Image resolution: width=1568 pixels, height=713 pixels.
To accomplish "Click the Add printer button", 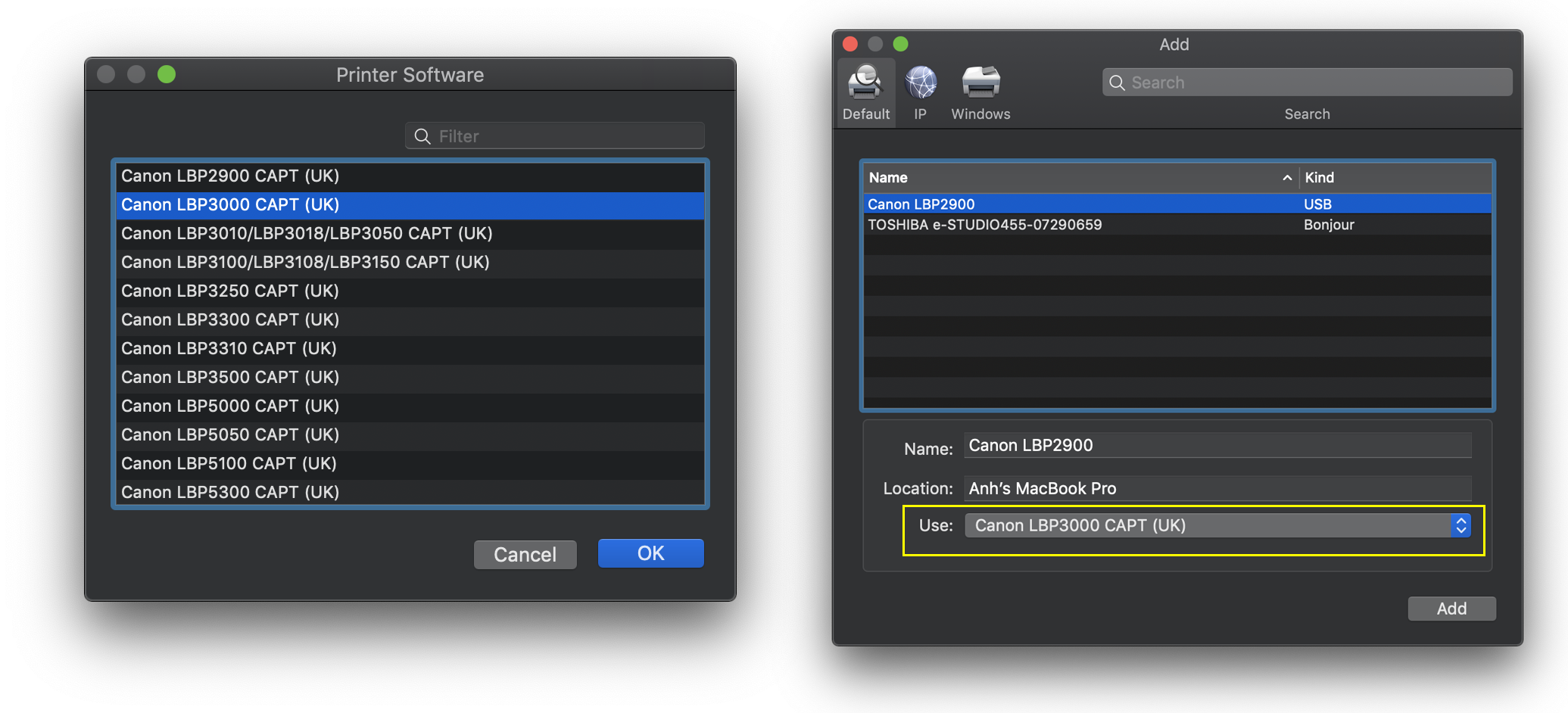I will click(1451, 609).
